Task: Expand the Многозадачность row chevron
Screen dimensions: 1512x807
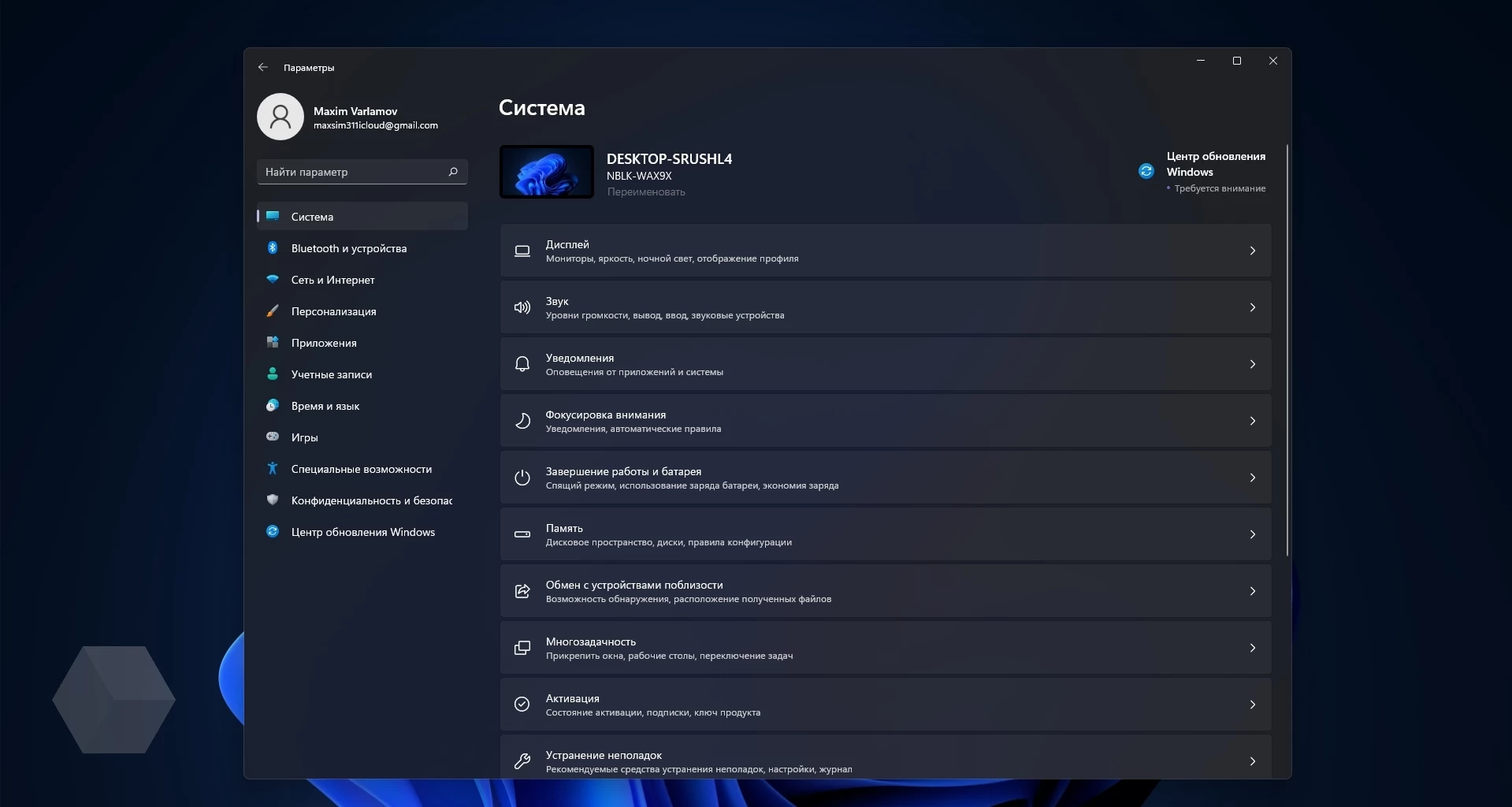Action: pyautogui.click(x=1253, y=648)
